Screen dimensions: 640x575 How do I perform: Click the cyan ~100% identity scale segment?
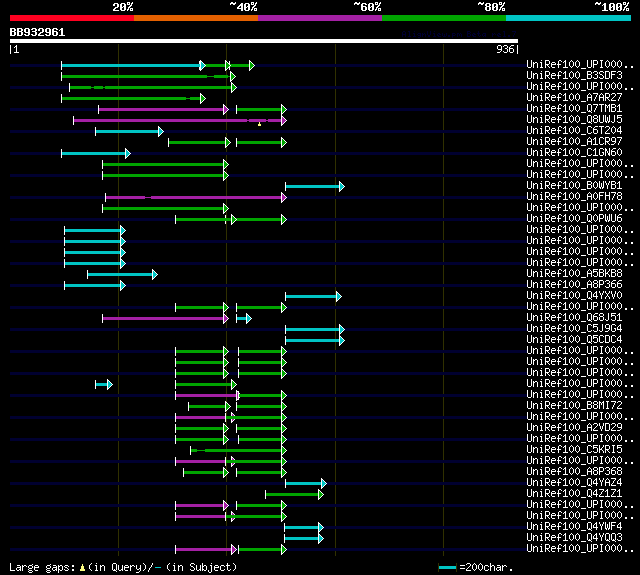pyautogui.click(x=569, y=18)
